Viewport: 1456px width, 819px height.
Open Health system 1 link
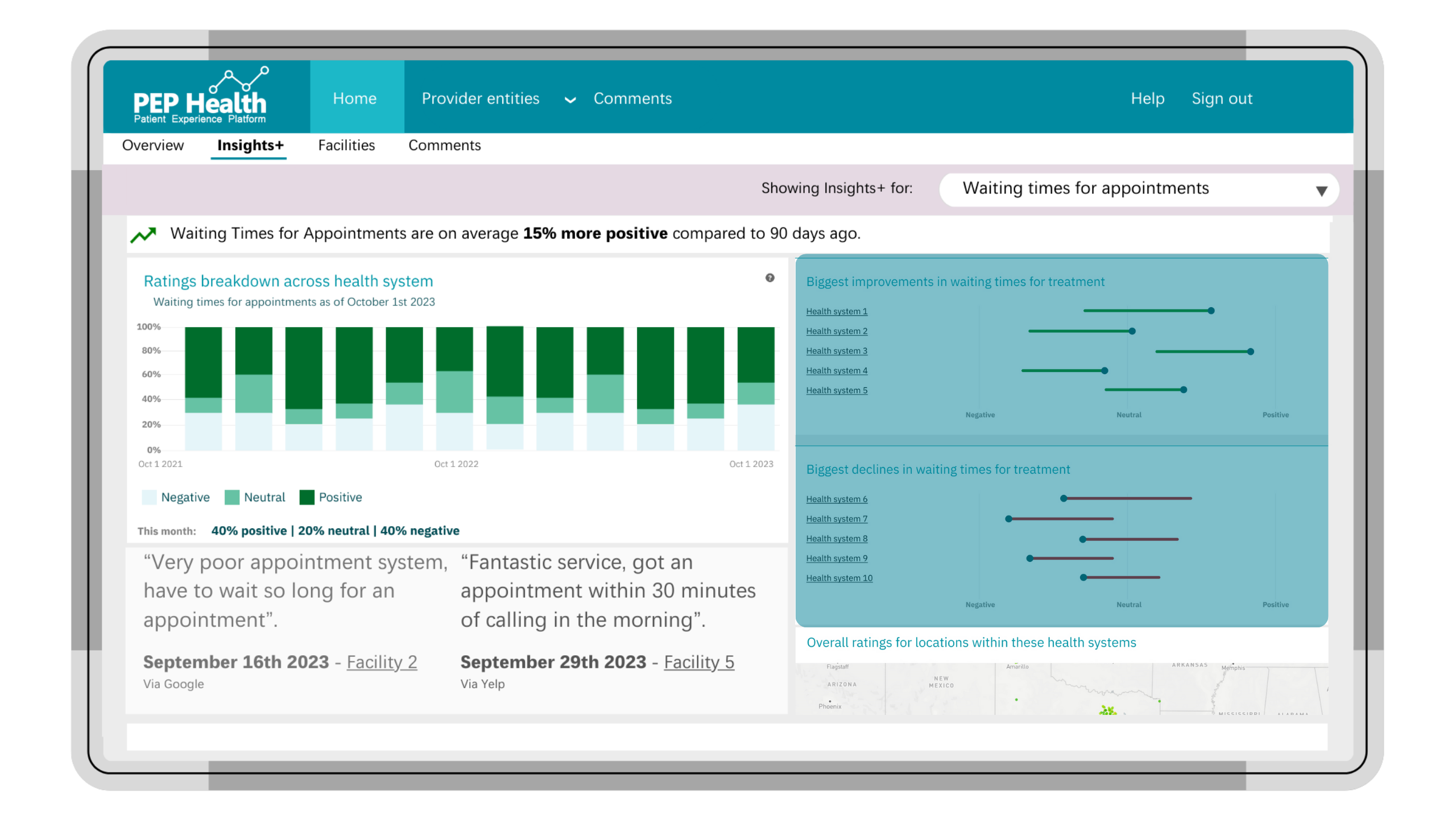click(x=837, y=311)
